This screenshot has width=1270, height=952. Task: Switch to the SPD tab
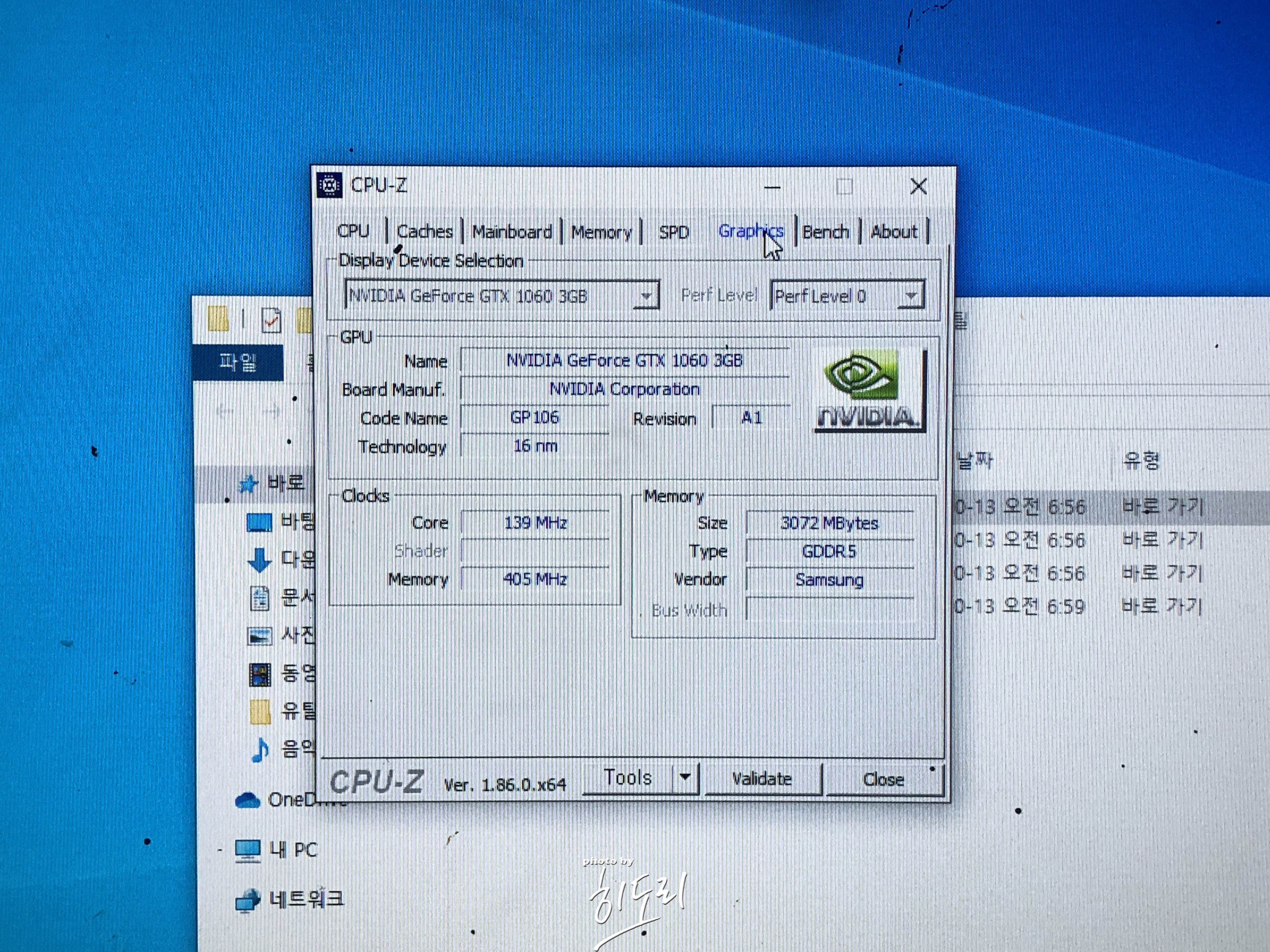pyautogui.click(x=673, y=232)
